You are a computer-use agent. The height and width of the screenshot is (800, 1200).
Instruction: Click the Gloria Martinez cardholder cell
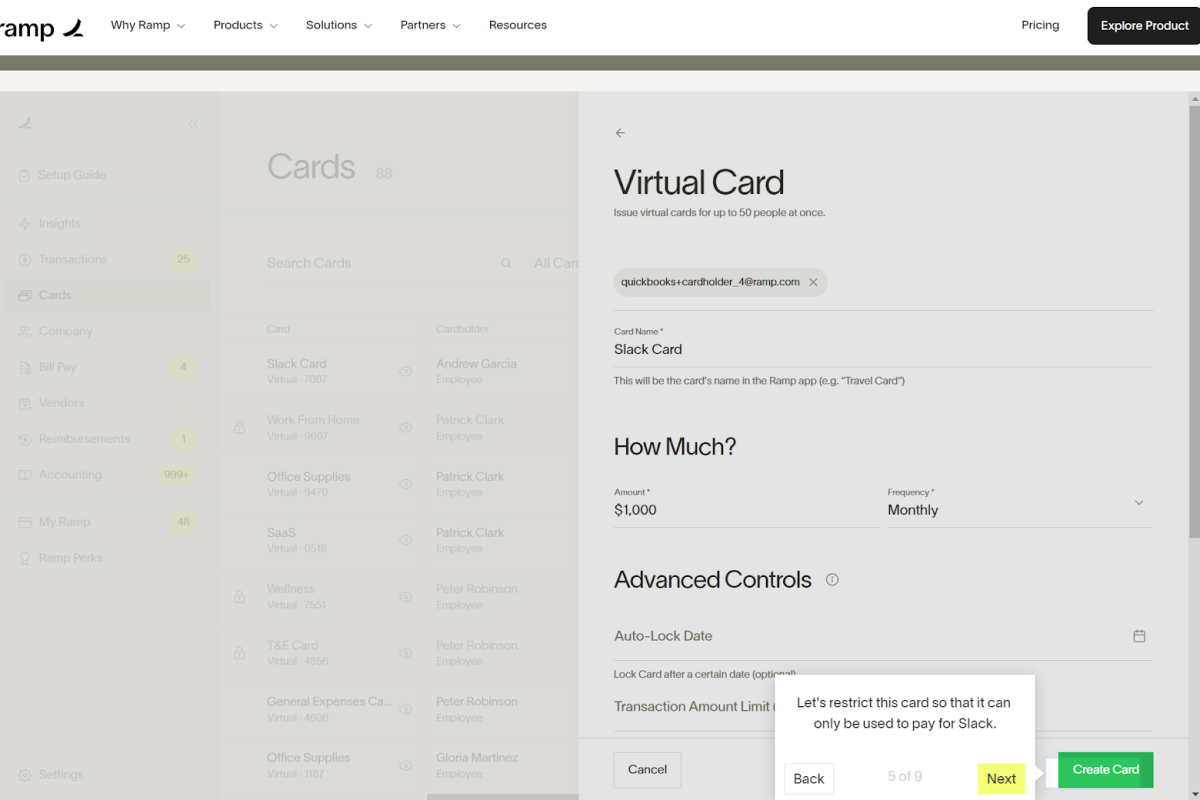(477, 765)
